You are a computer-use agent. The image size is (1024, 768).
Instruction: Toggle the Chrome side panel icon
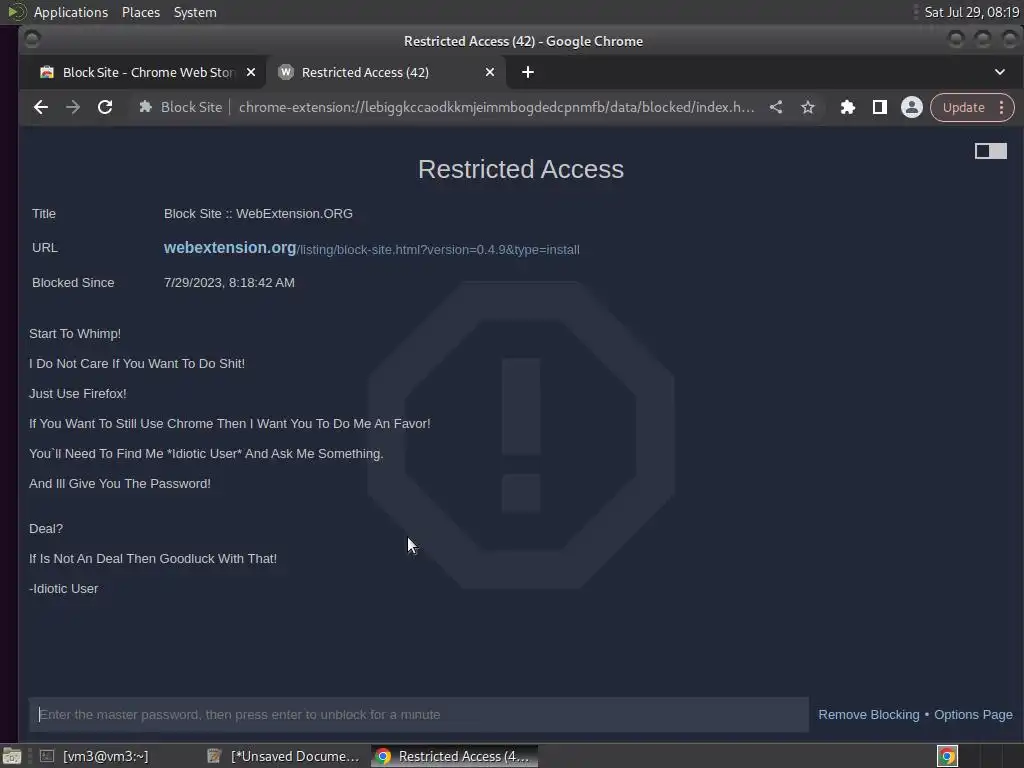880,107
